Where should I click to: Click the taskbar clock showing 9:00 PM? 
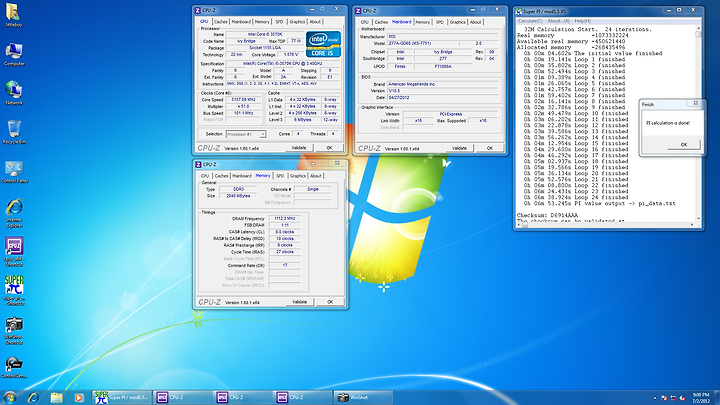701,398
